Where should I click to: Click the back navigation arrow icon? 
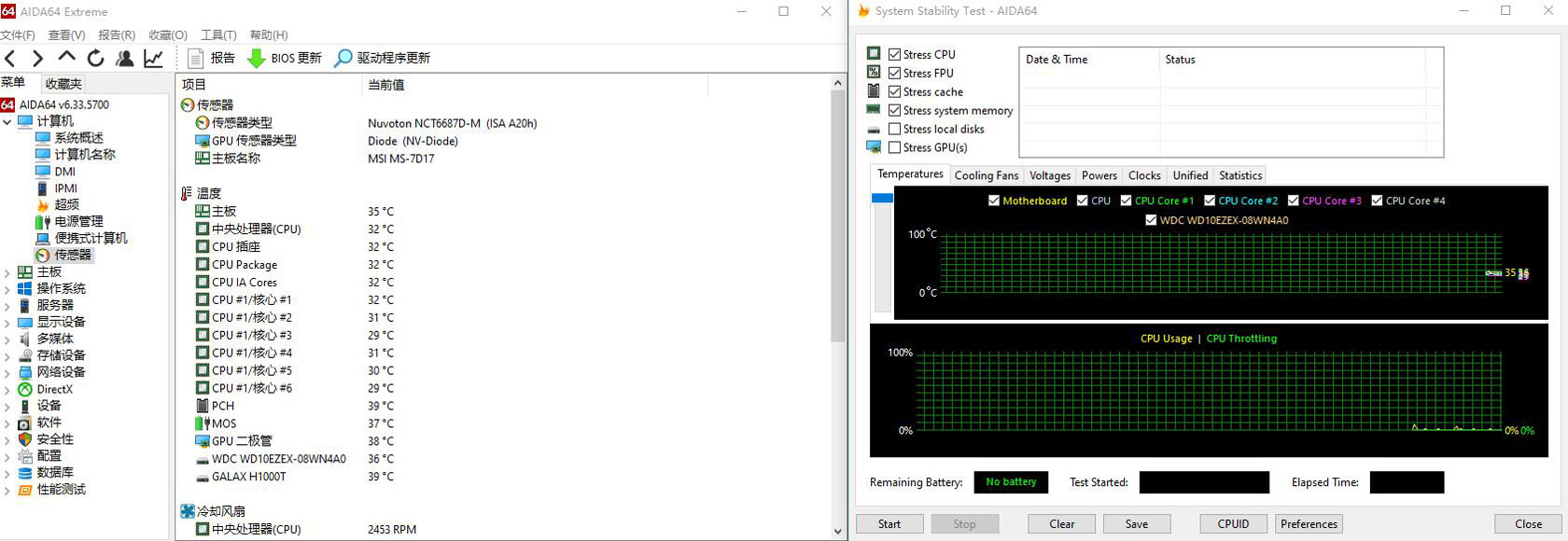click(10, 59)
